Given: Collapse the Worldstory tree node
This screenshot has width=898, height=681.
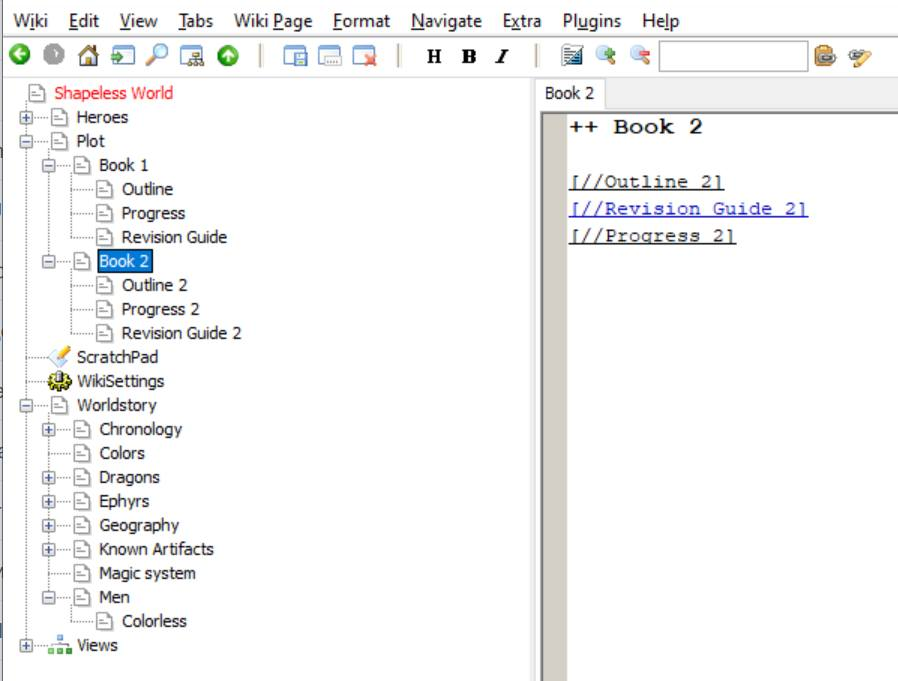Looking at the screenshot, I should (x=26, y=406).
